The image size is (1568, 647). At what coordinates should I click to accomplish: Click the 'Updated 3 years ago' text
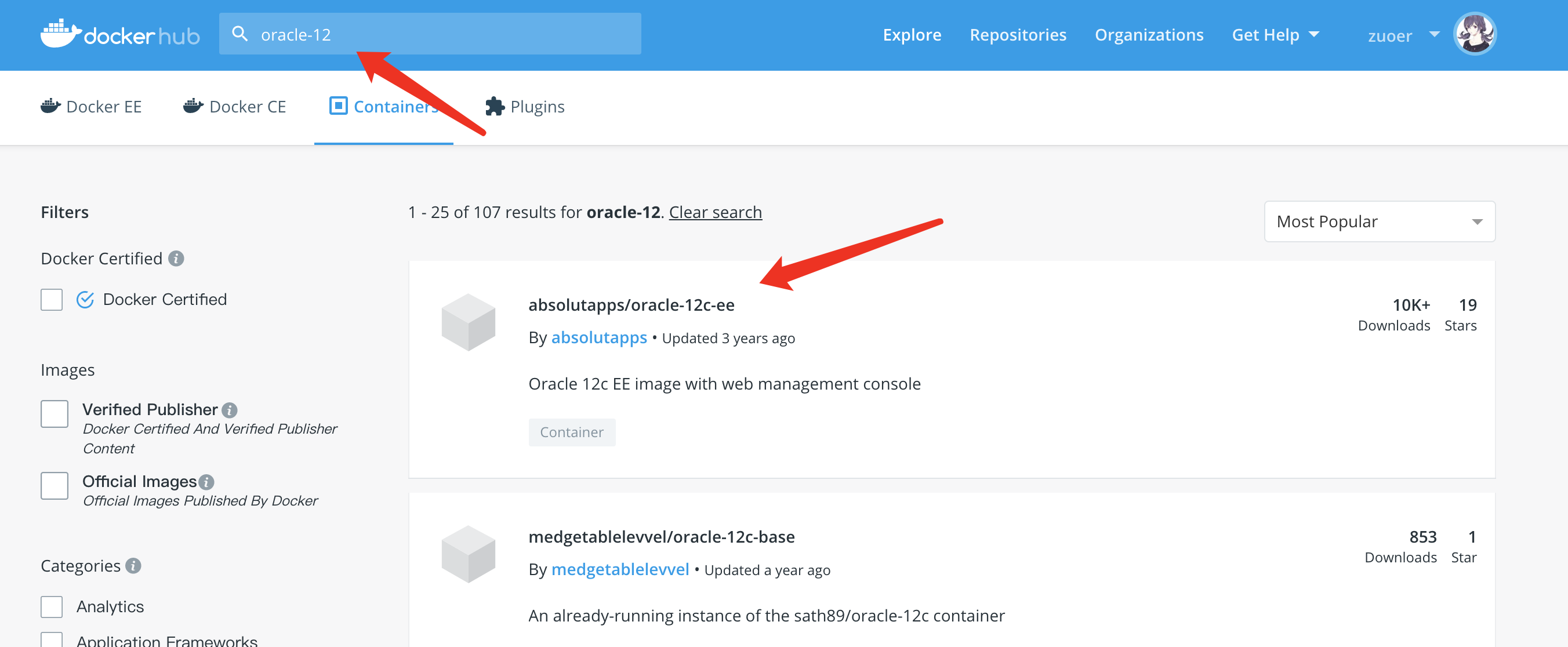click(728, 339)
